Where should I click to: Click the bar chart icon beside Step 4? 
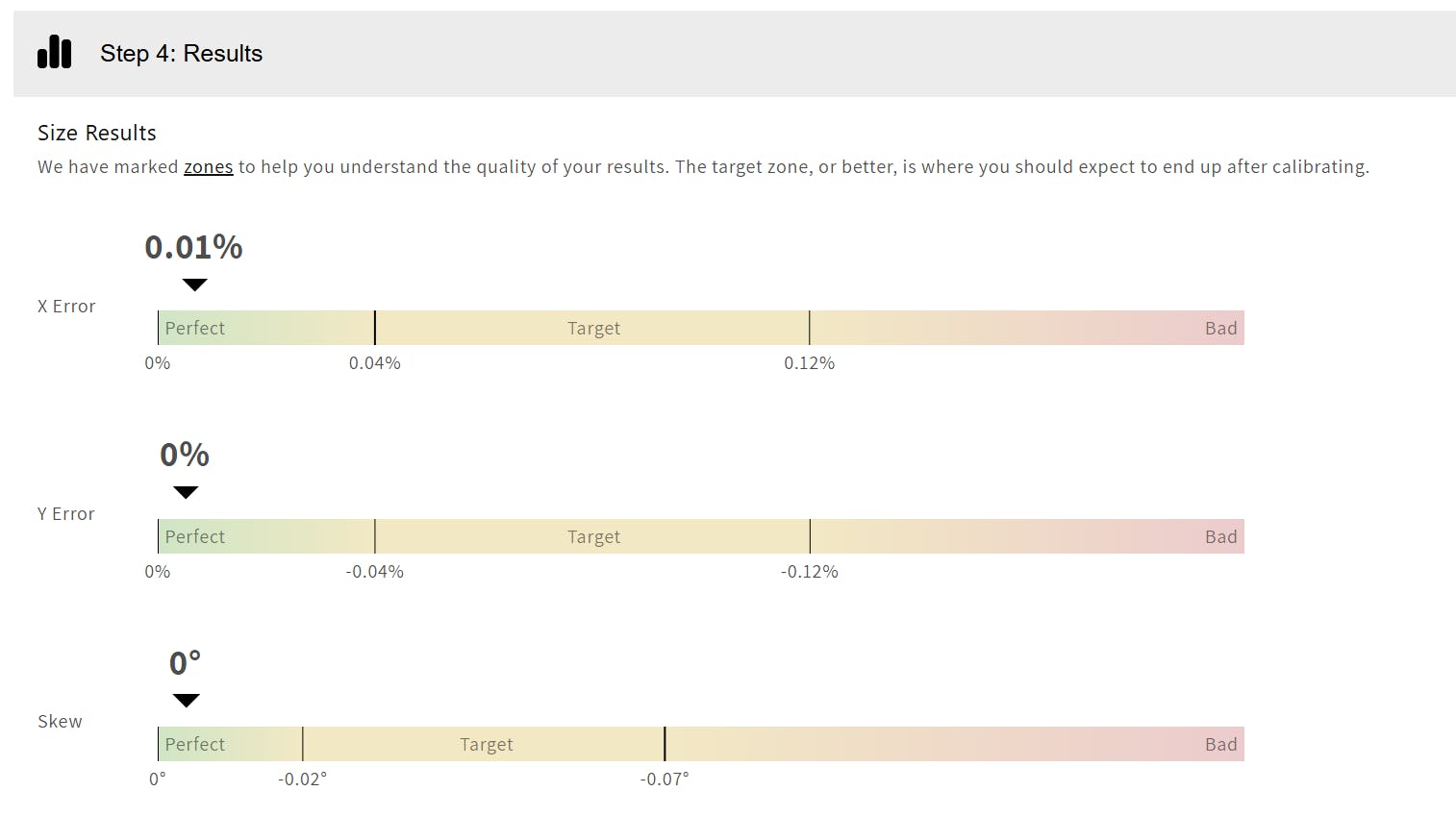[54, 53]
